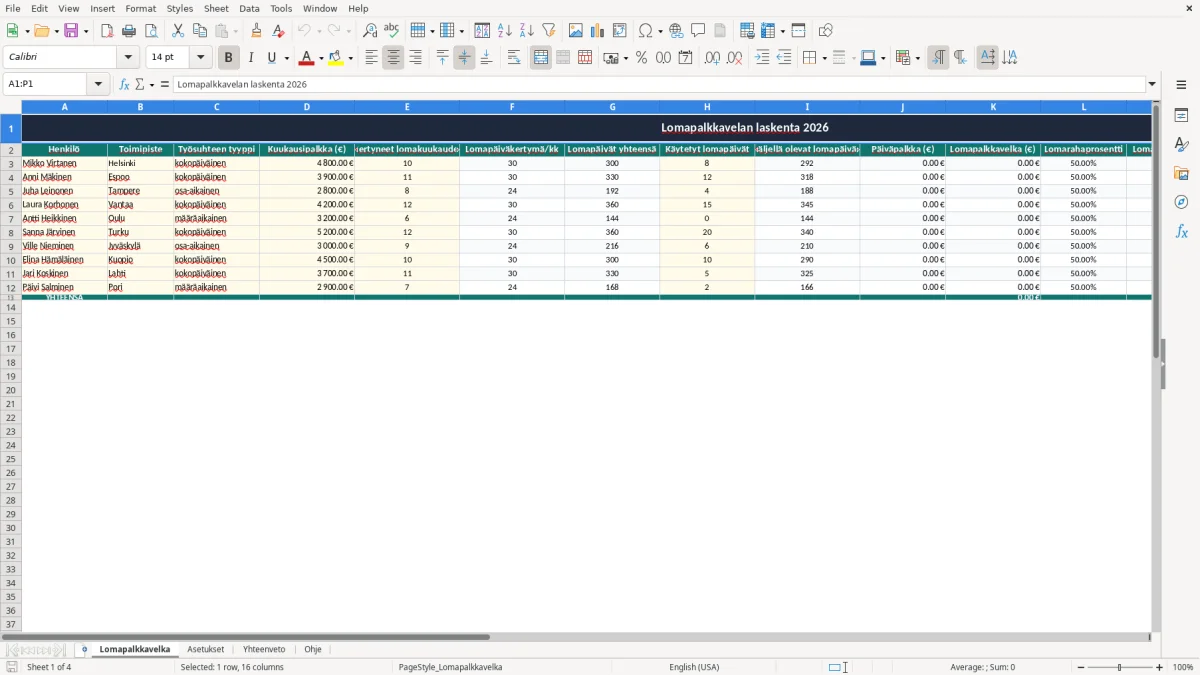The image size is (1200, 675).
Task: Toggle Italic formatting
Action: (251, 58)
